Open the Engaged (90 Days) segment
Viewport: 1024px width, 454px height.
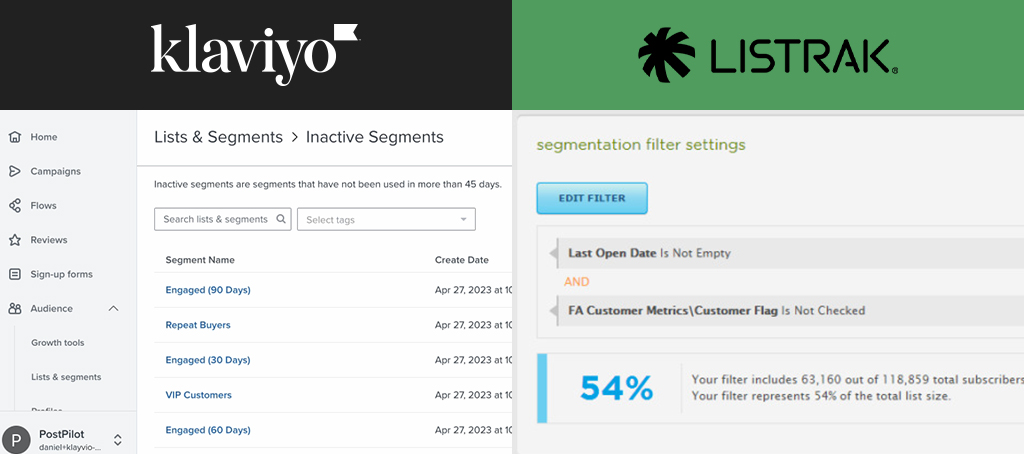208,290
